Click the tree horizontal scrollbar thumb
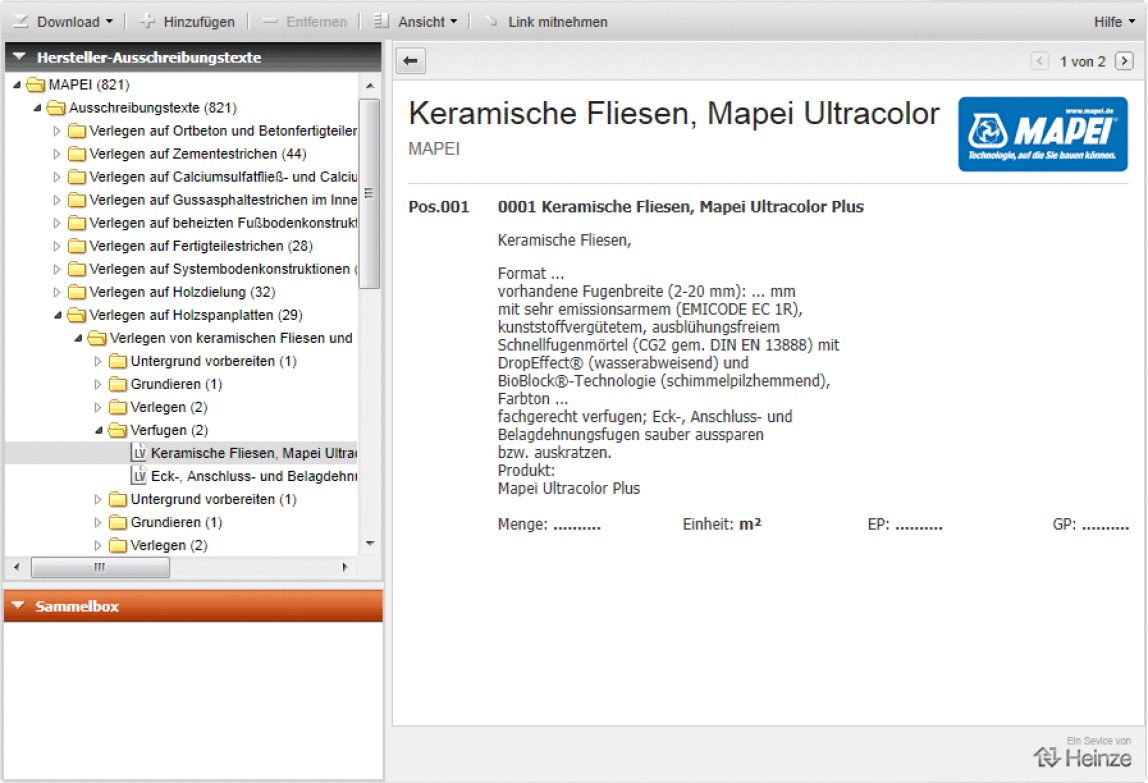Screen dimensions: 1148x783 pyautogui.click(x=100, y=567)
